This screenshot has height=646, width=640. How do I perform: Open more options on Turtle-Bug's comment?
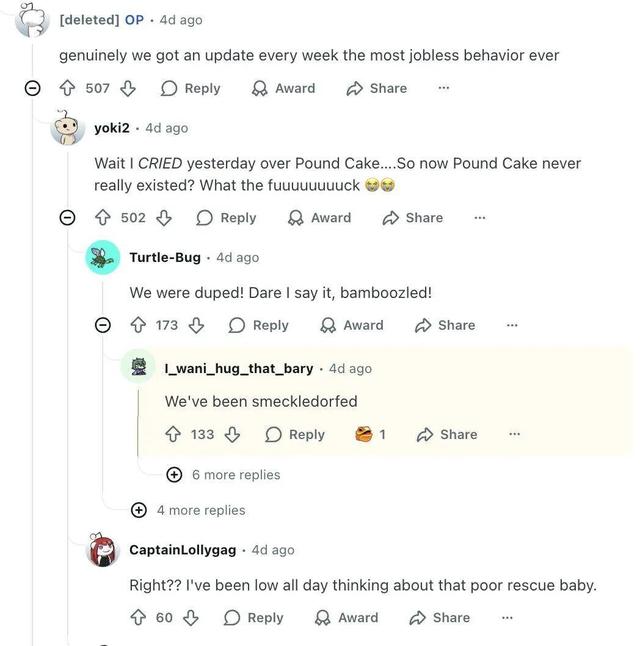point(512,325)
